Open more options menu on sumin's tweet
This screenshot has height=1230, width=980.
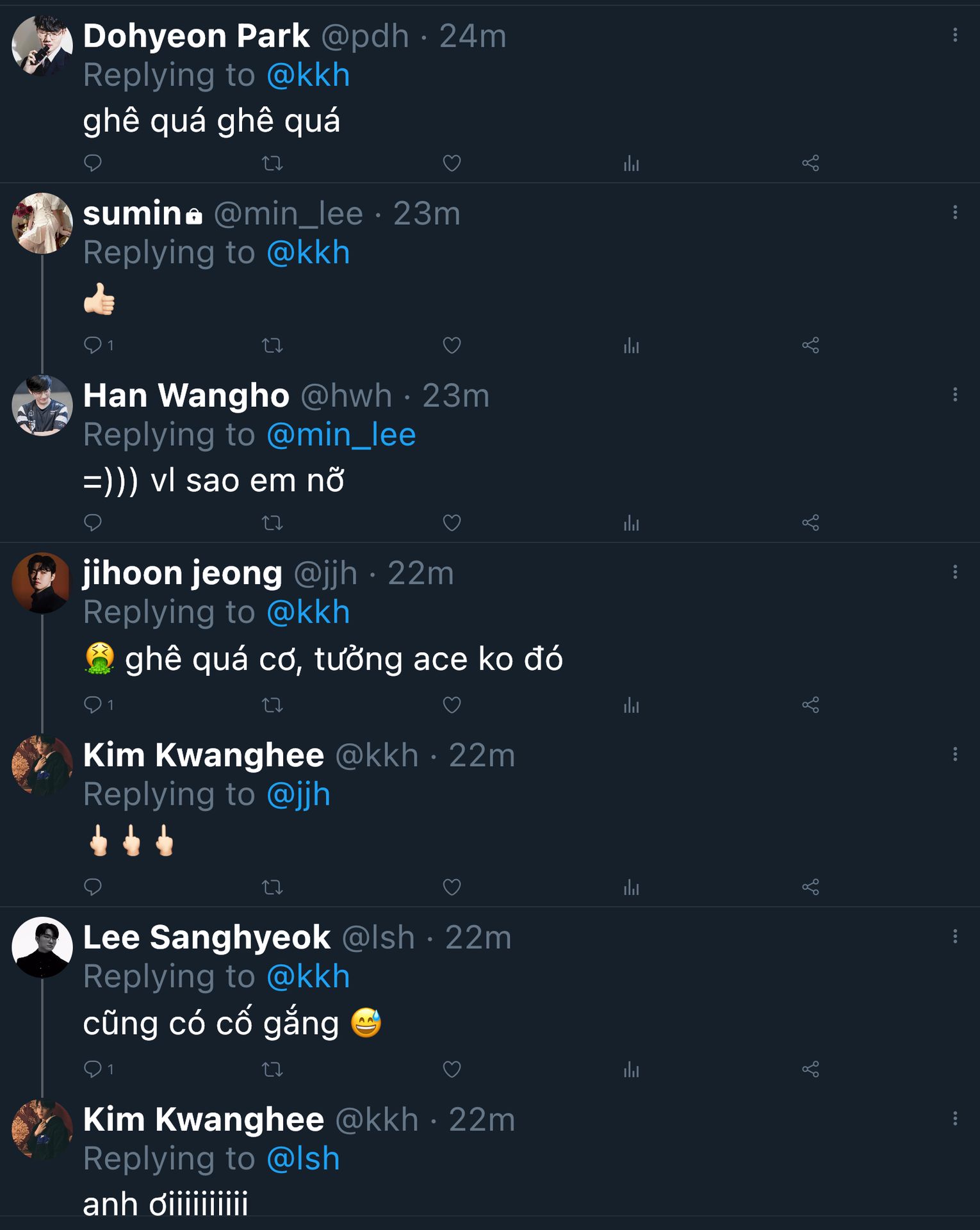[954, 212]
